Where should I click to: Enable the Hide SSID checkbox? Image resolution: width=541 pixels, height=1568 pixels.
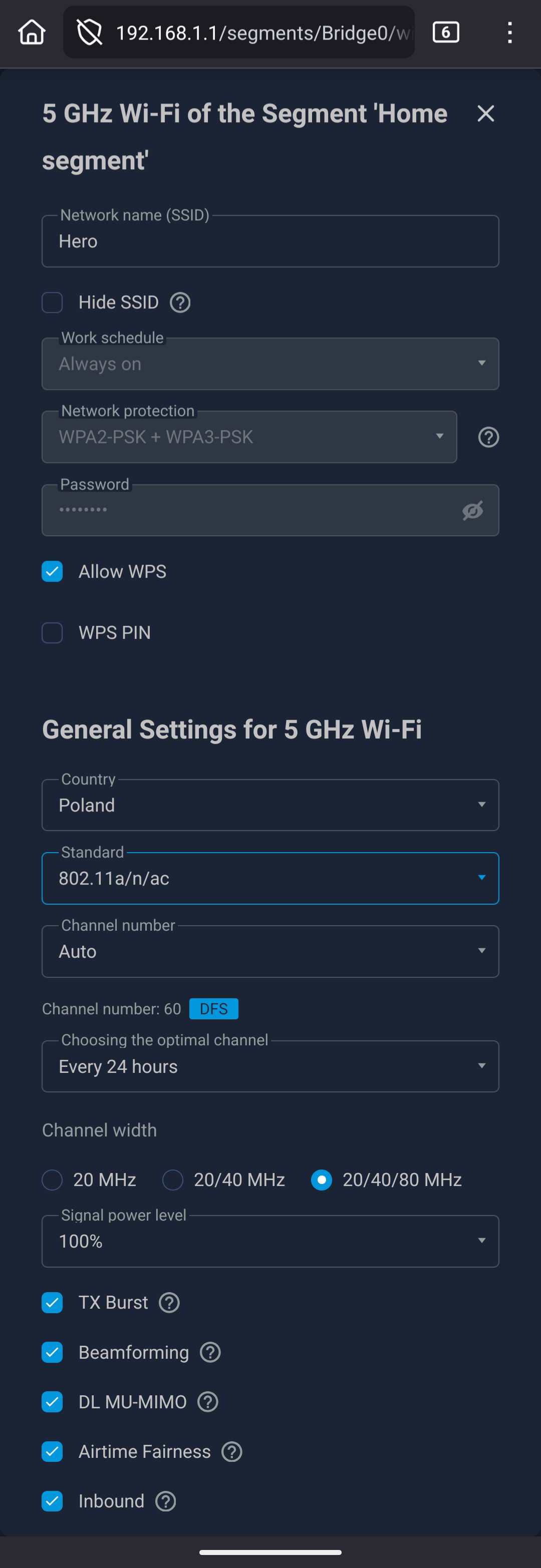coord(53,302)
